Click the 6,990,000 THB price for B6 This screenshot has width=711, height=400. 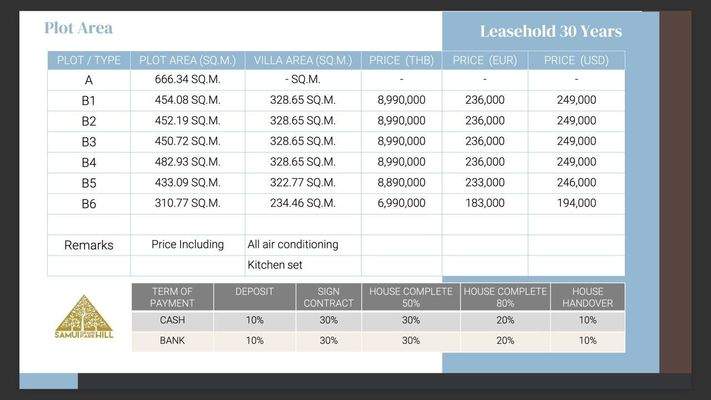pos(401,203)
